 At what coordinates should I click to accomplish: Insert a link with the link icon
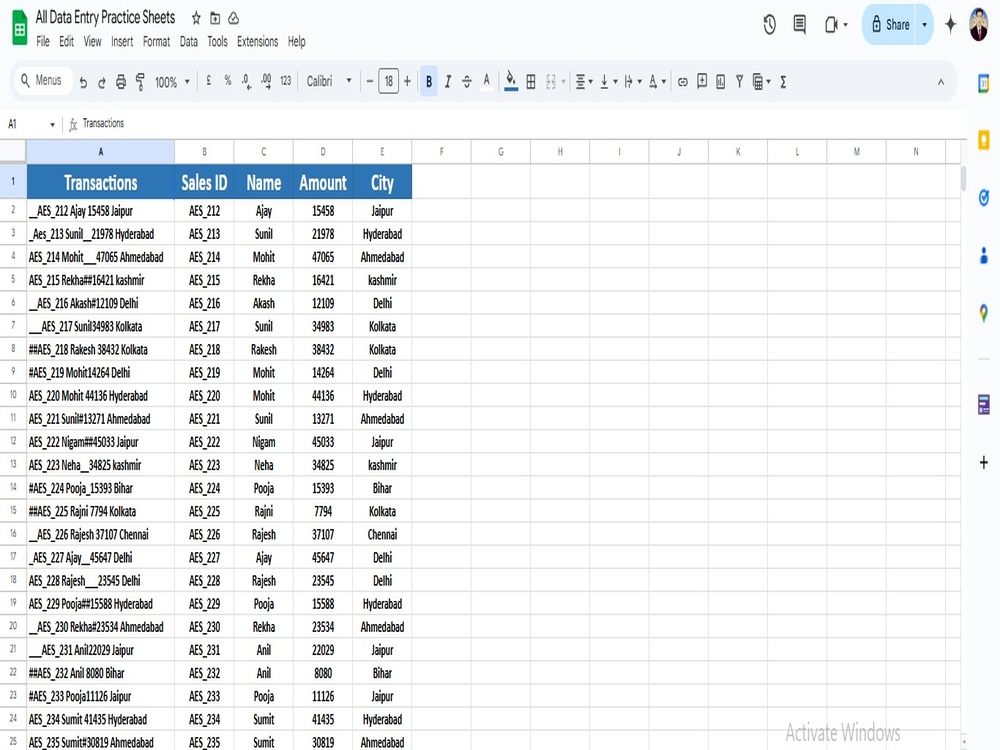coord(682,82)
